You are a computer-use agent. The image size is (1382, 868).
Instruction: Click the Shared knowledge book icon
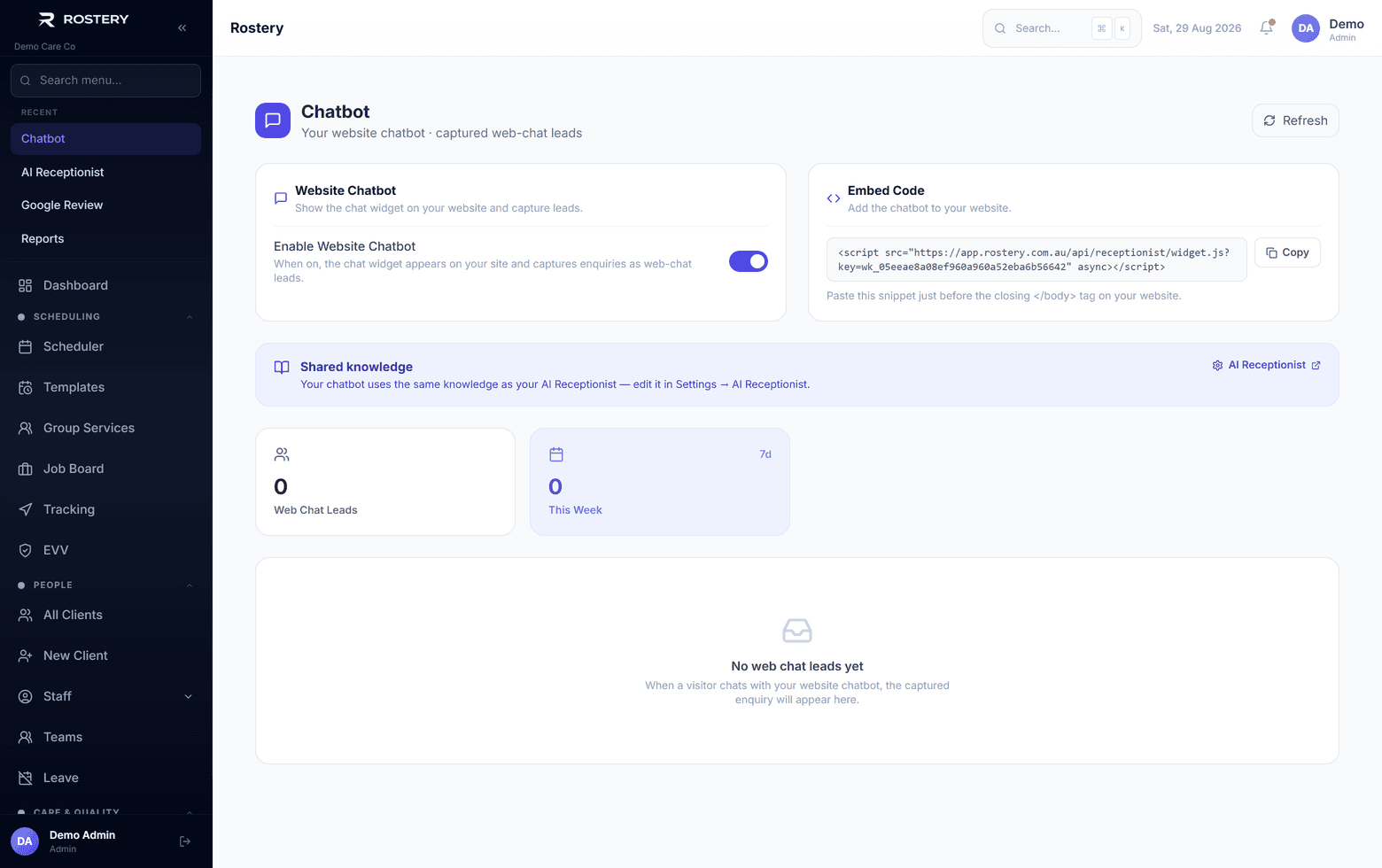click(x=282, y=367)
